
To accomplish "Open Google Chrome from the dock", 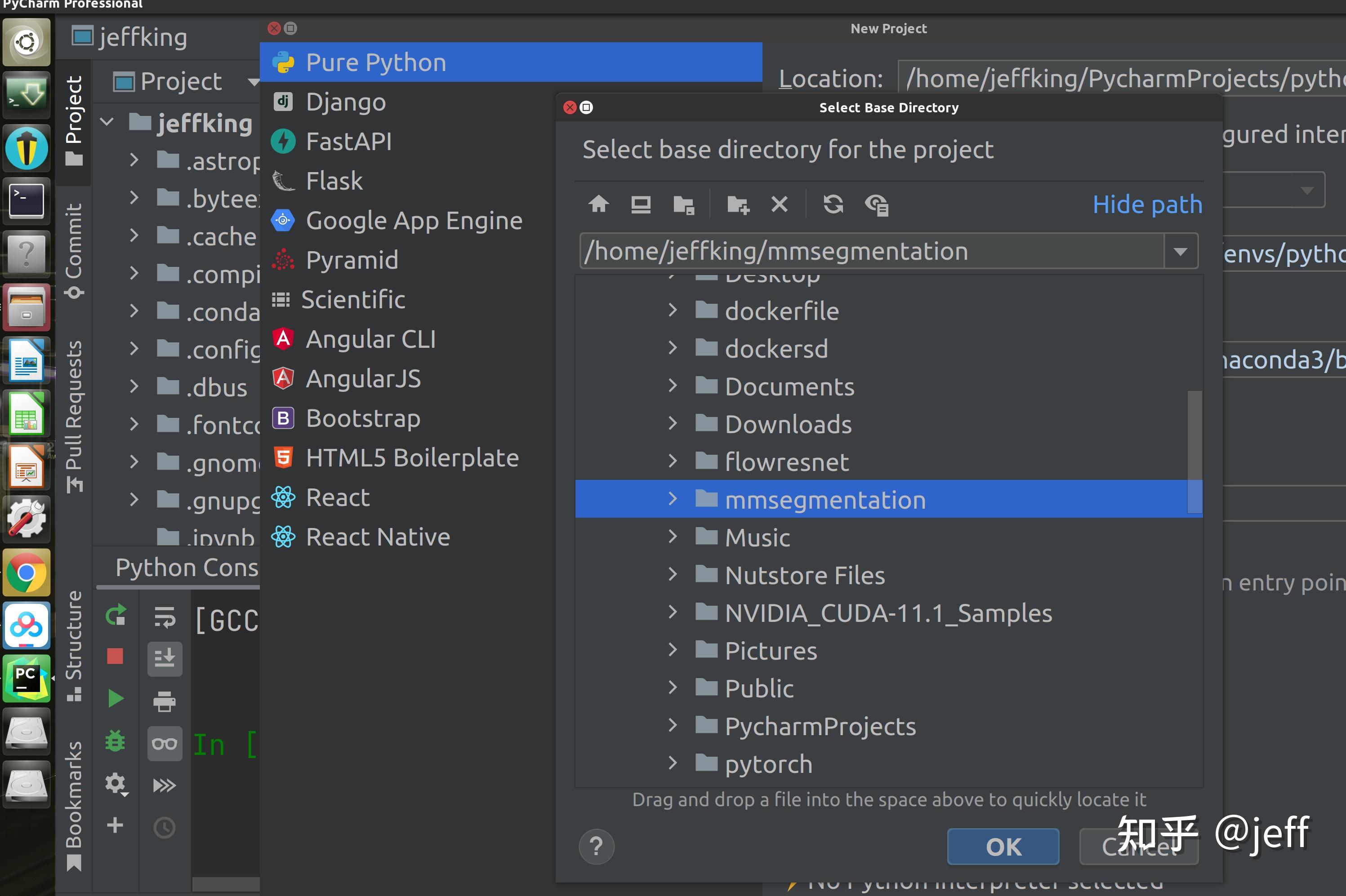I will 26,572.
